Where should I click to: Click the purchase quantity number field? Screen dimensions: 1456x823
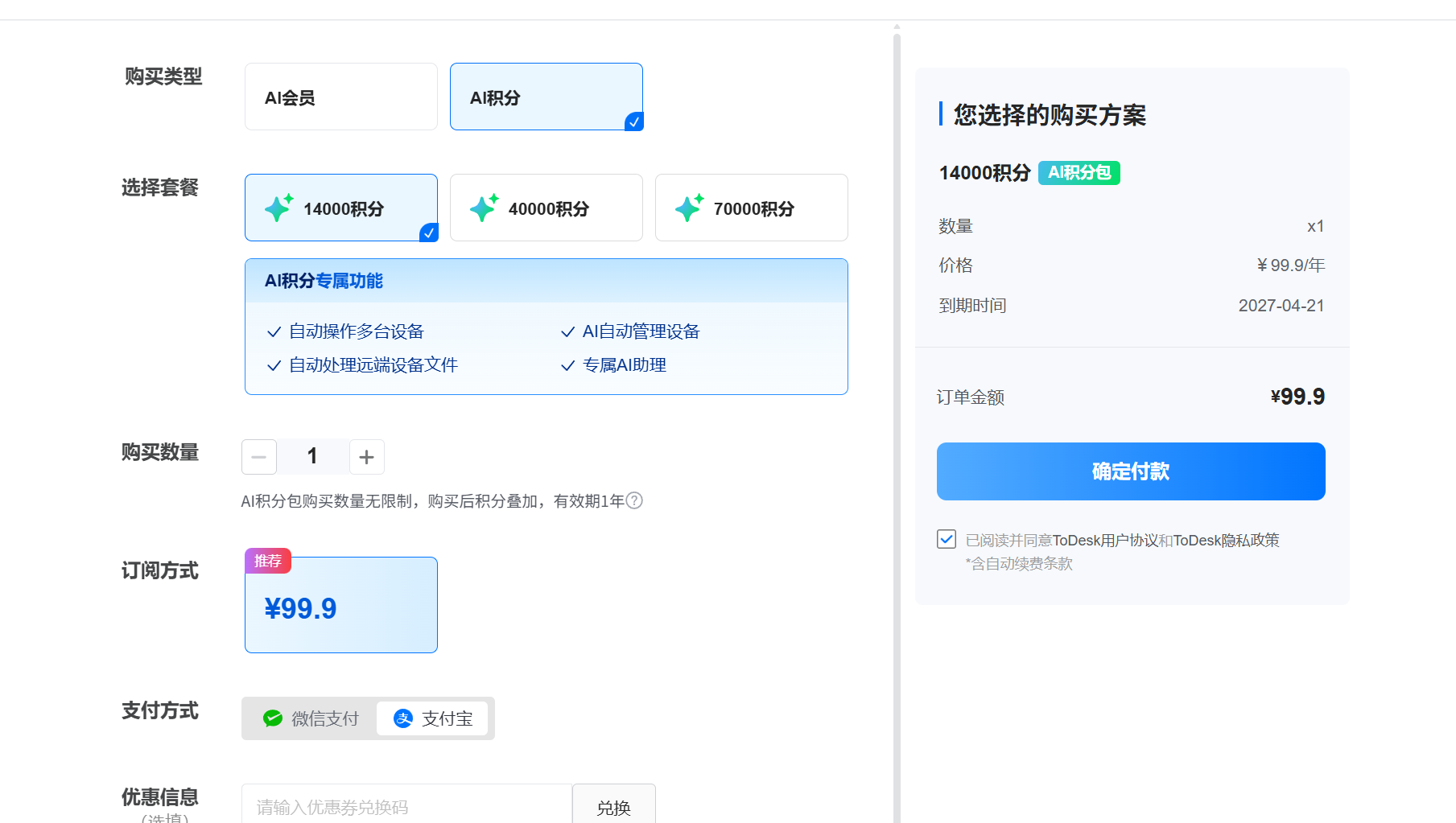click(313, 457)
